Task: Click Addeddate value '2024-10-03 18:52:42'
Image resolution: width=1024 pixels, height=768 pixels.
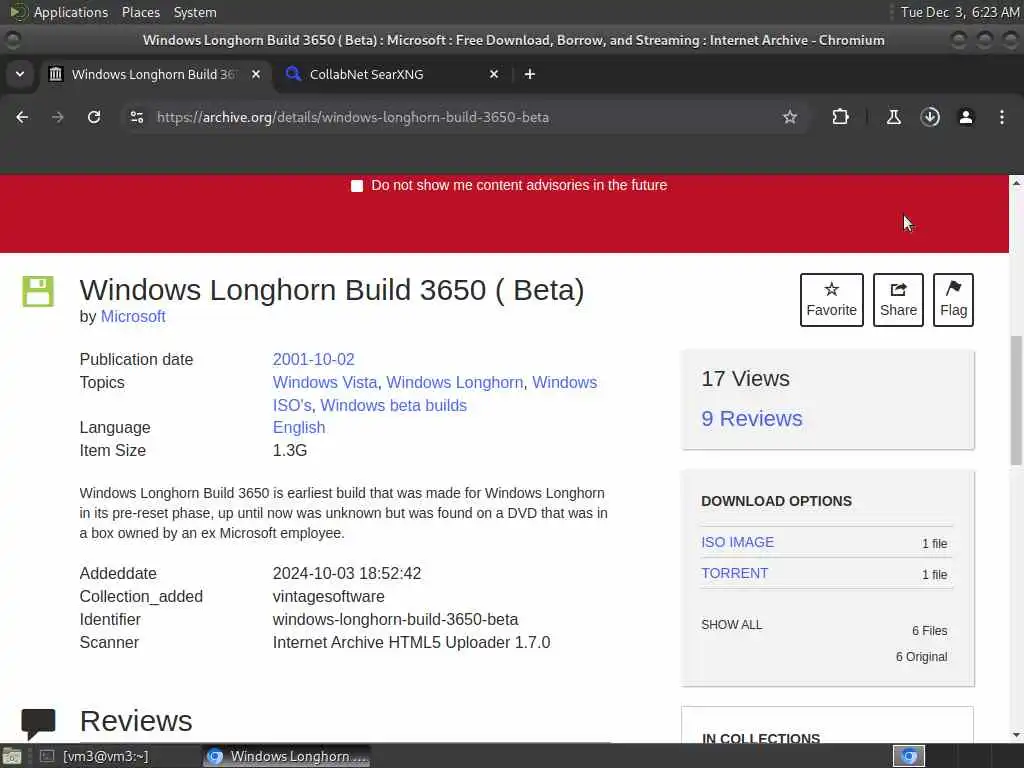Action: (347, 573)
